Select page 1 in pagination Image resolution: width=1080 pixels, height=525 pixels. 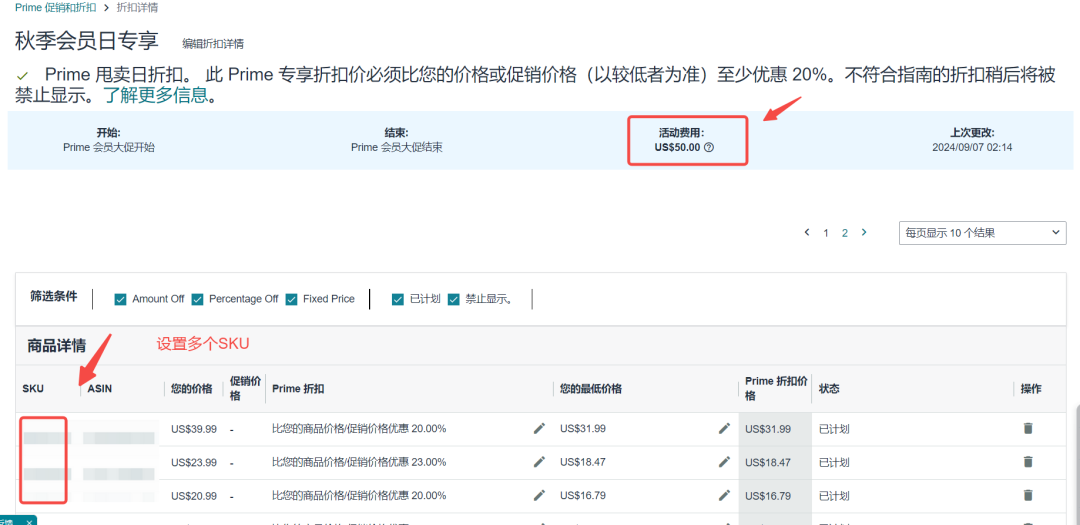826,233
